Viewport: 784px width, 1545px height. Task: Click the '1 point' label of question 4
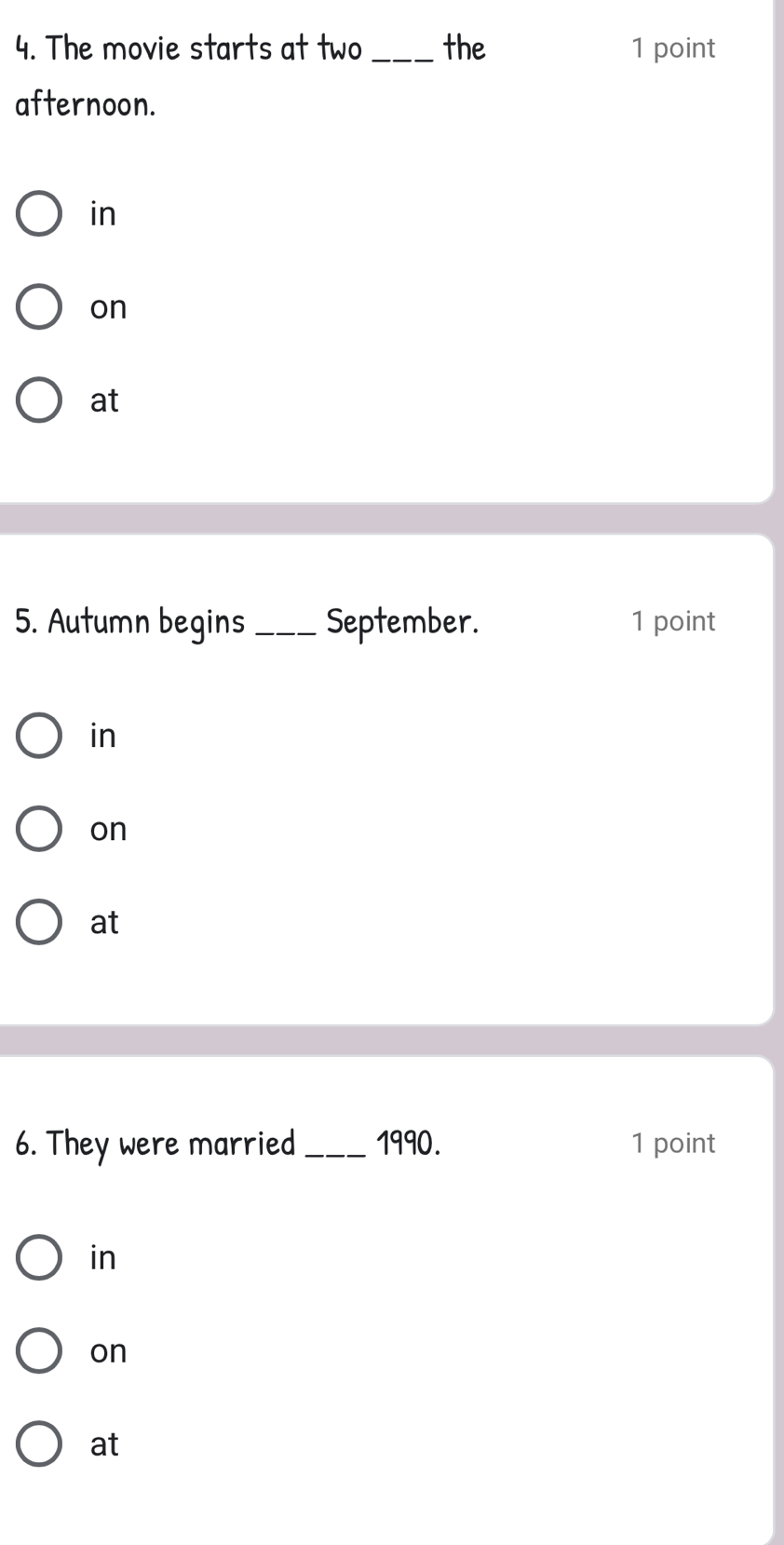pos(672,48)
